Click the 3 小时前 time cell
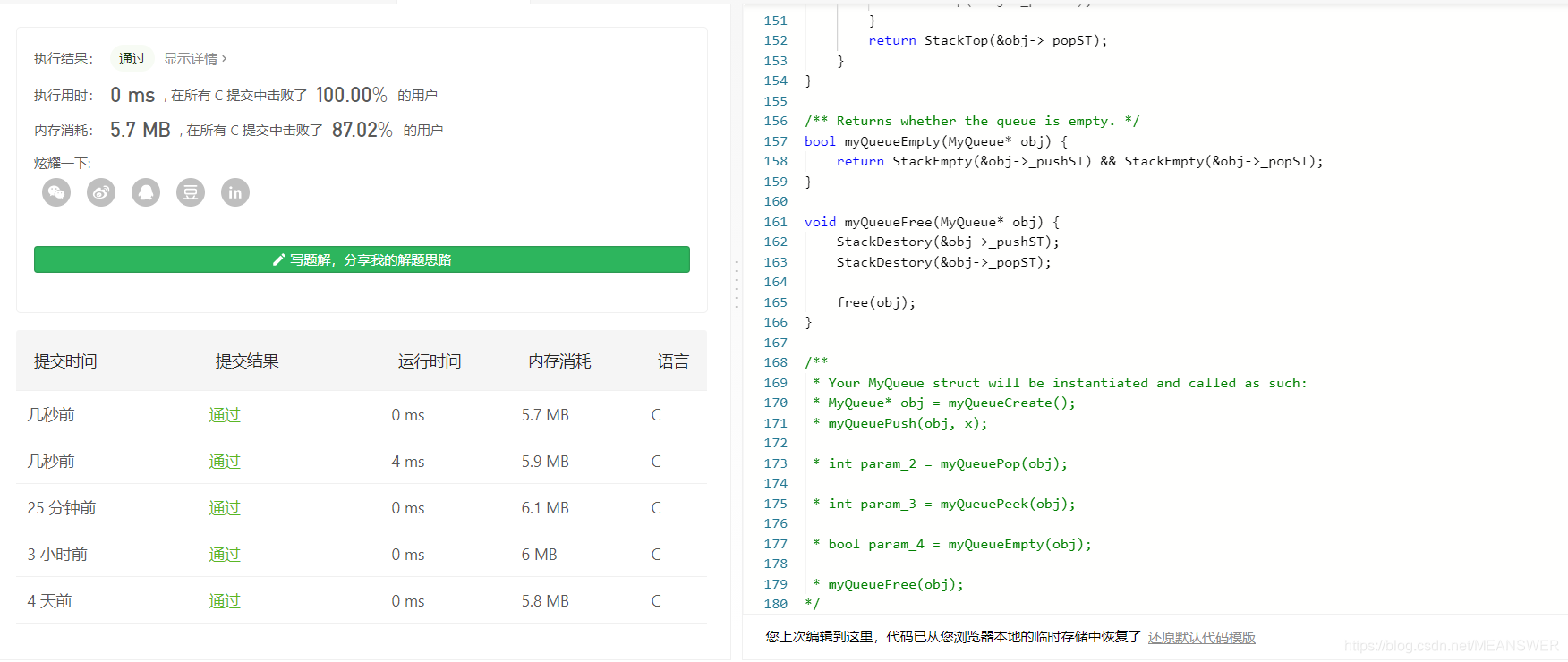 click(57, 555)
